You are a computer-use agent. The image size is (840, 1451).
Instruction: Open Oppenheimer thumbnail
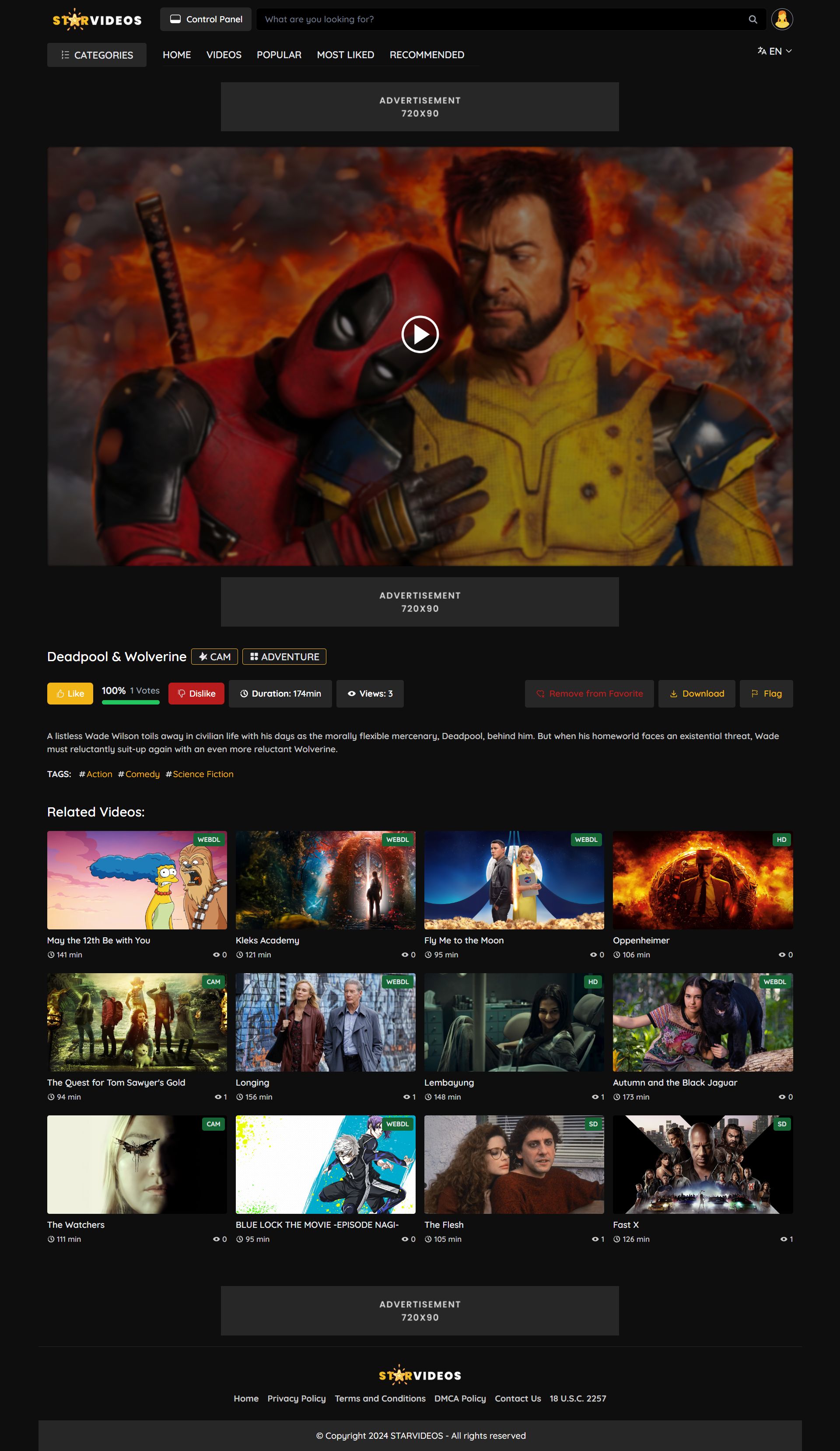pyautogui.click(x=703, y=880)
